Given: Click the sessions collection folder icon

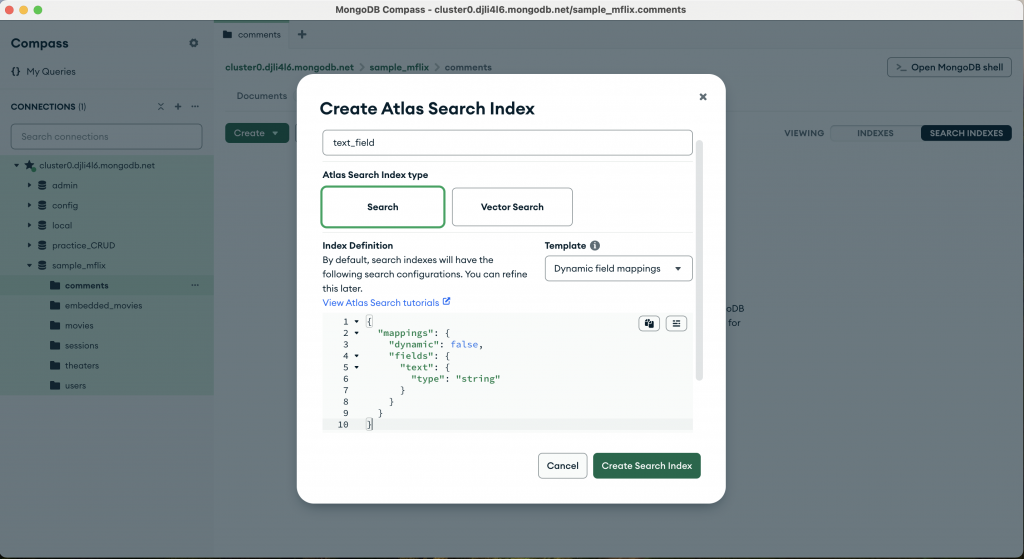Looking at the screenshot, I should click(55, 345).
